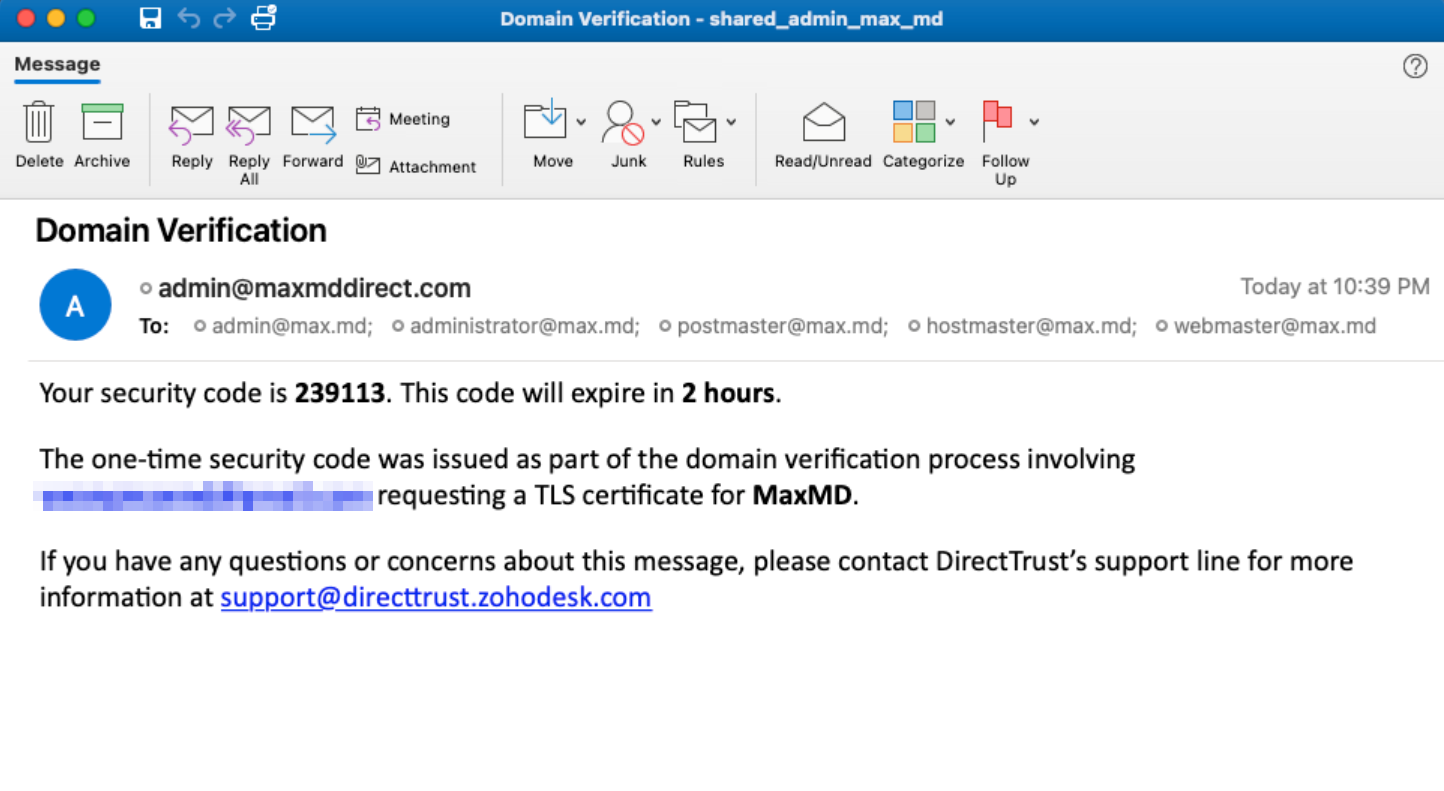Click the bold text 2 hours

point(728,393)
